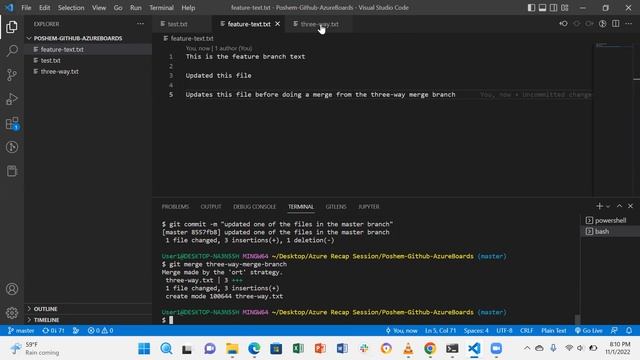The image size is (640, 360).
Task: Toggle the secondary side bar layout icon
Action: pos(553,7)
